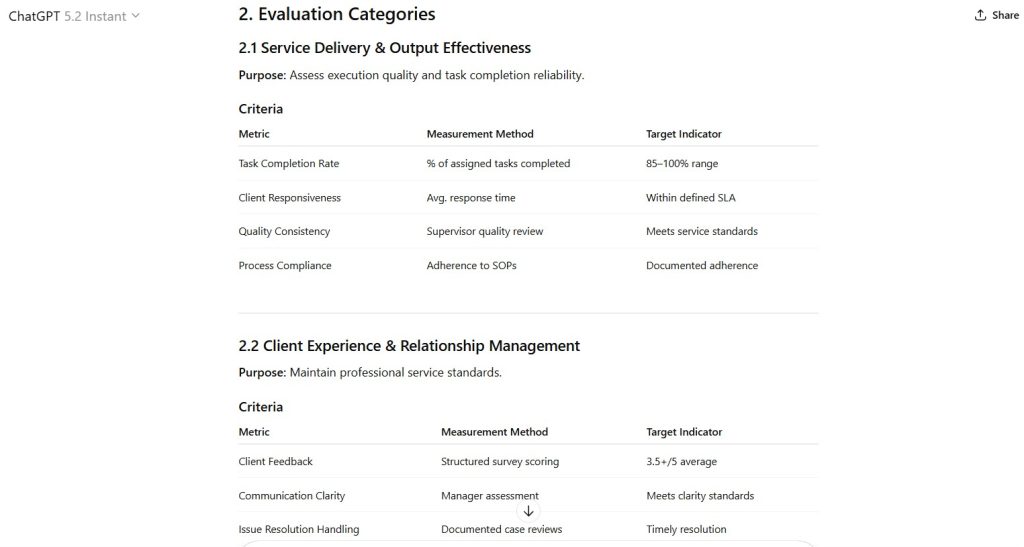Click the "Avg. response time" cell
Viewport: 1024px width, 547px height.
pyautogui.click(x=471, y=198)
